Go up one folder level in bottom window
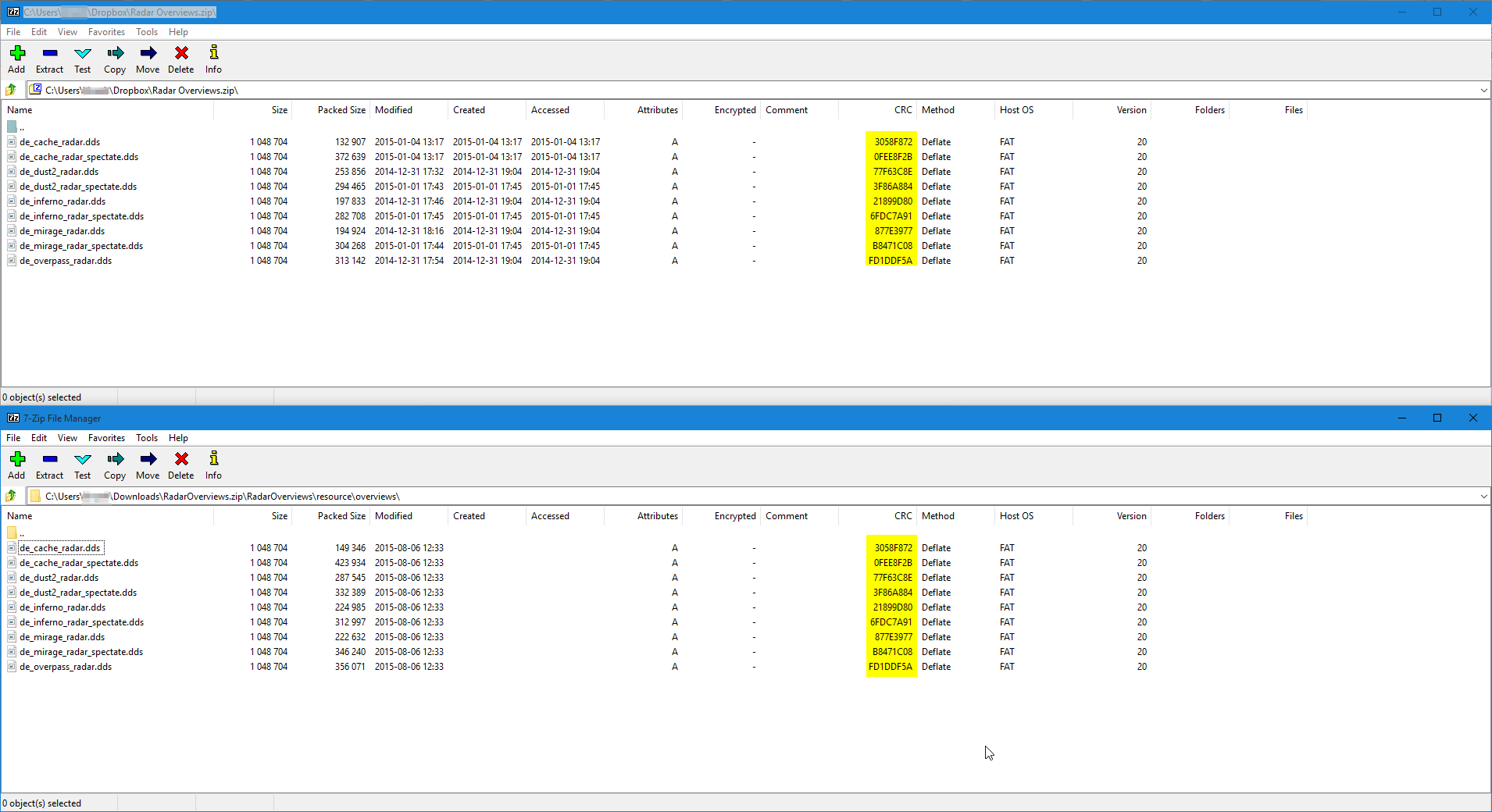This screenshot has height=812, width=1492. point(11,496)
